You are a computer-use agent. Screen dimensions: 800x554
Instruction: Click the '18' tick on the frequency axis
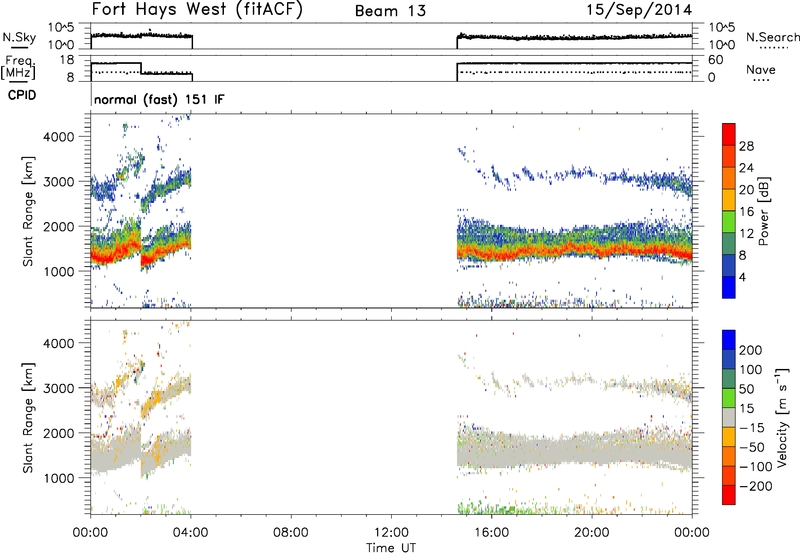click(66, 60)
